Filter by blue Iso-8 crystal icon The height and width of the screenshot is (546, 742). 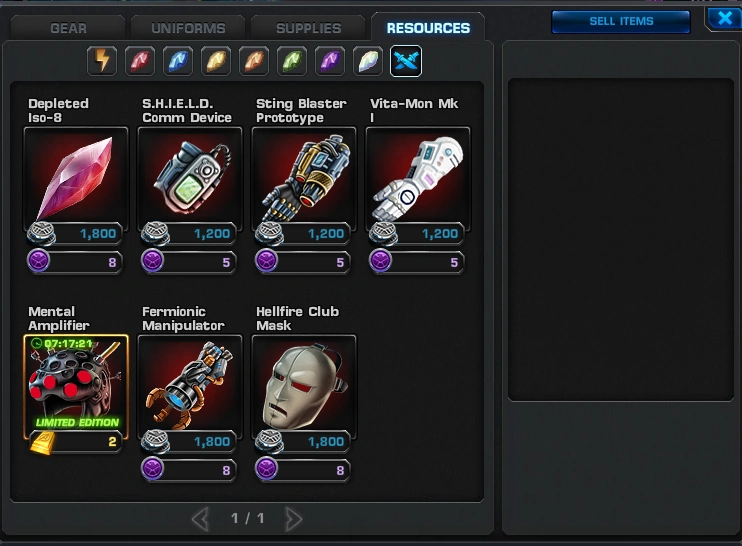tap(178, 61)
